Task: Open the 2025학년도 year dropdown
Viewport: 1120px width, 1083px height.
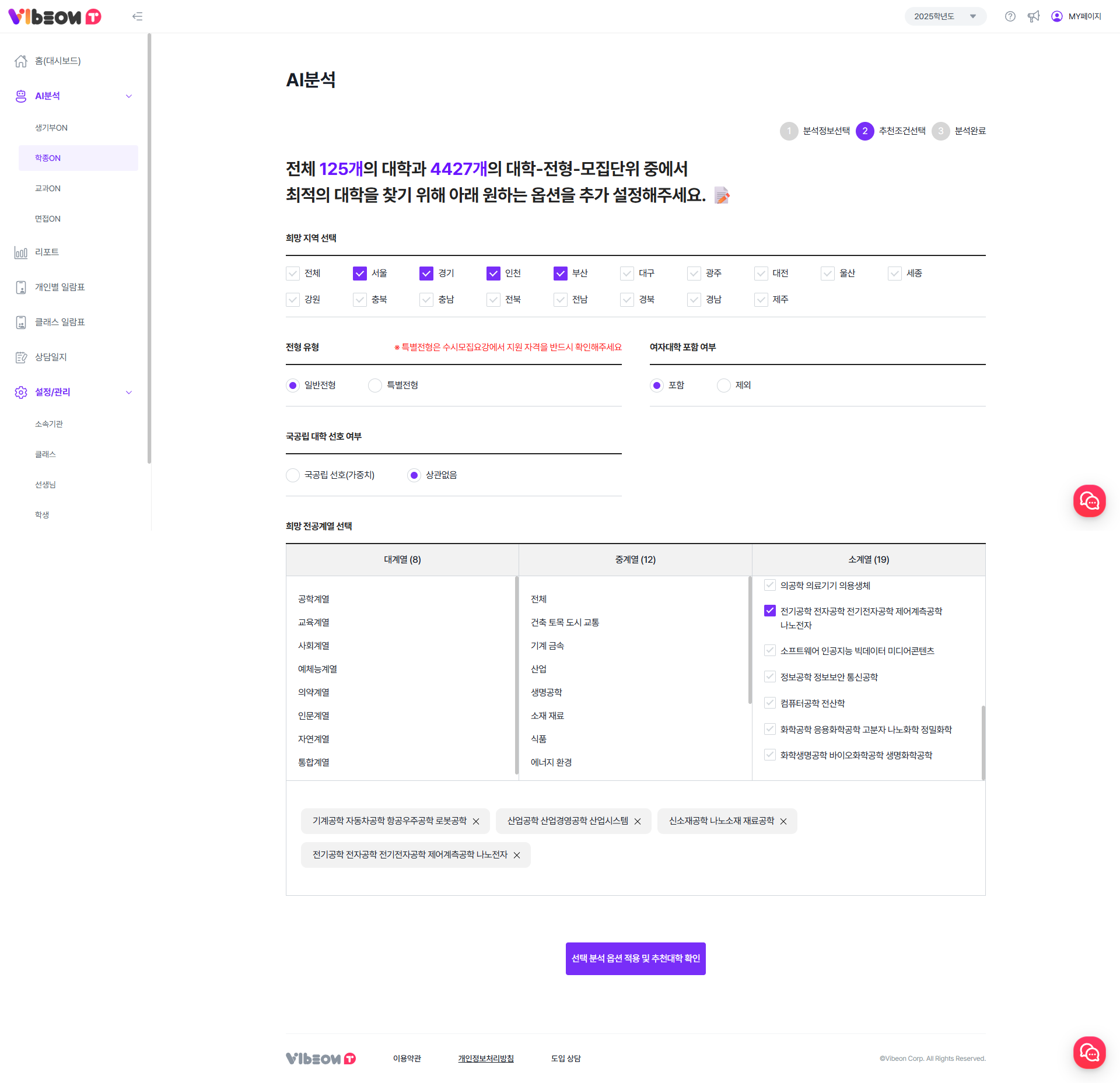Action: (x=945, y=16)
